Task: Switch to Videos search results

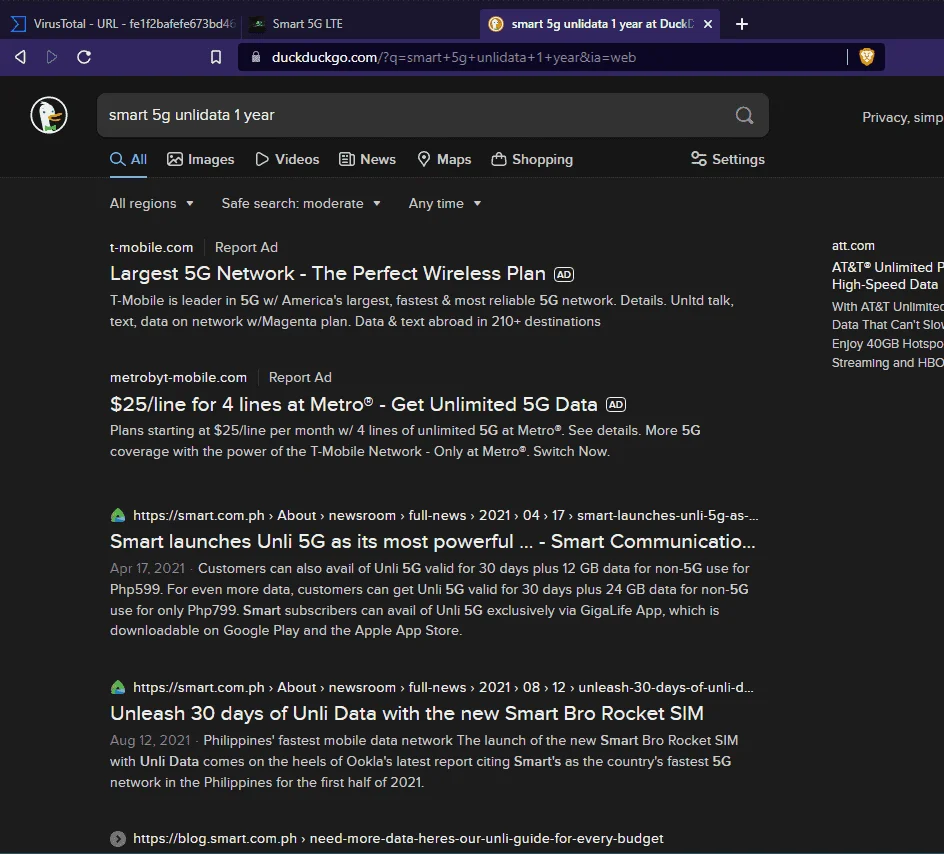Action: 287,159
